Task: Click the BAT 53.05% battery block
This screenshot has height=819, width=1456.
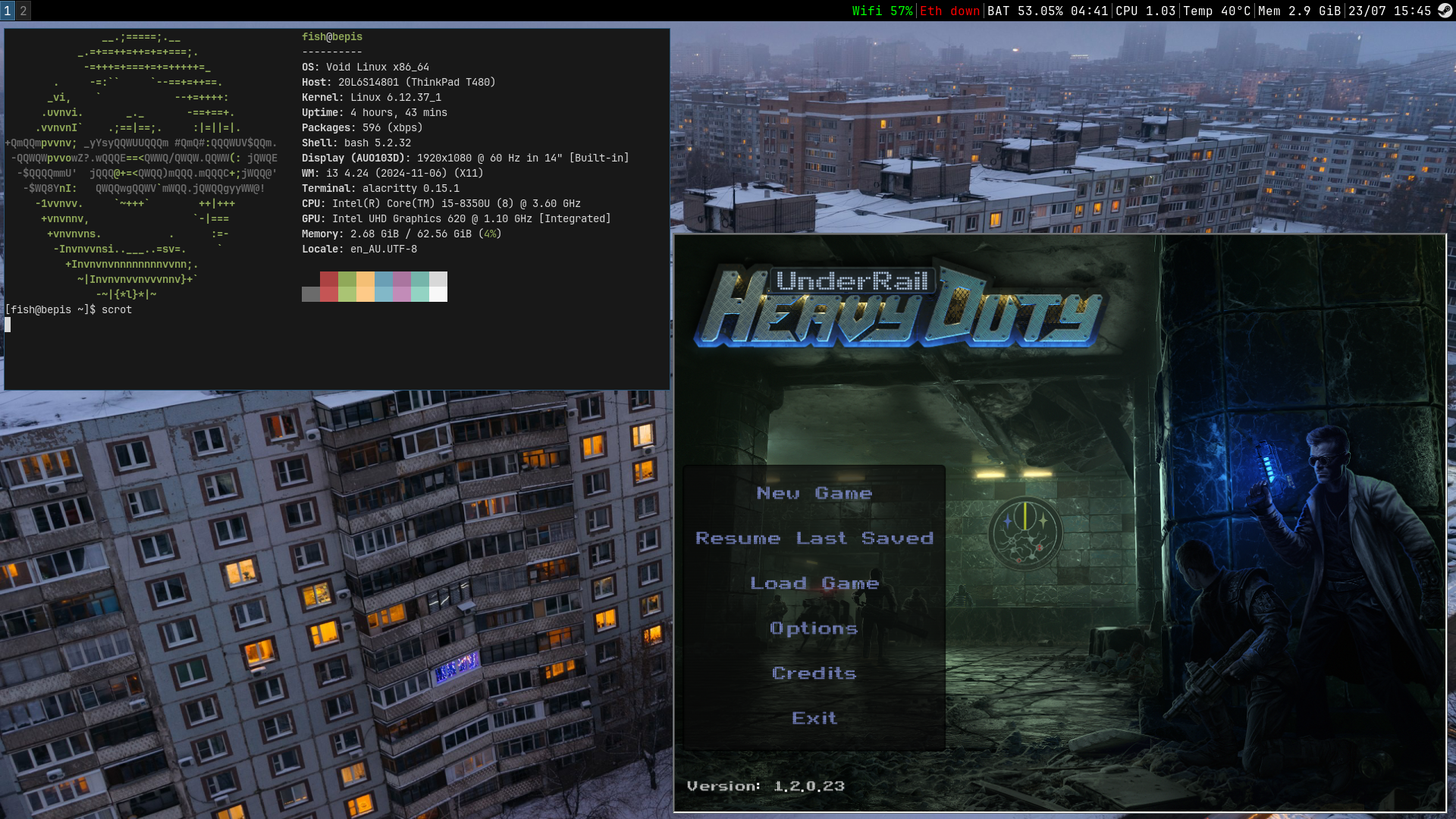Action: click(x=1047, y=11)
